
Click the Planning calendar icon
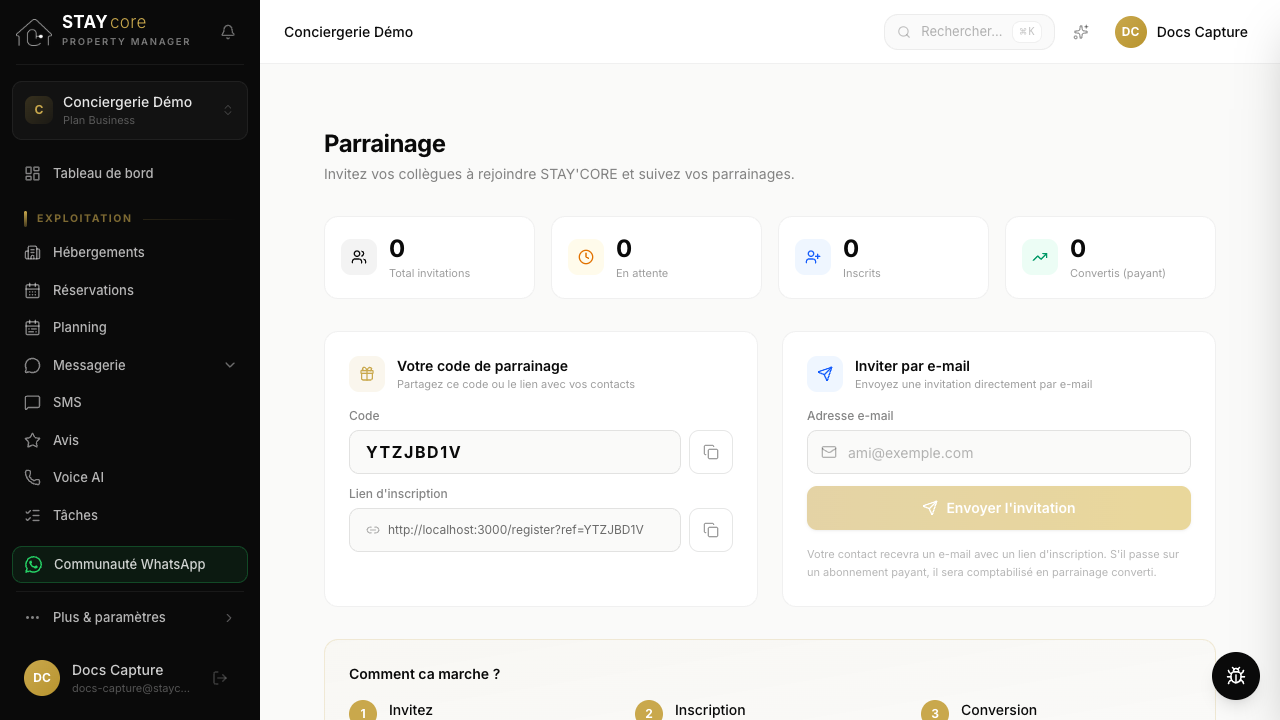(x=33, y=327)
